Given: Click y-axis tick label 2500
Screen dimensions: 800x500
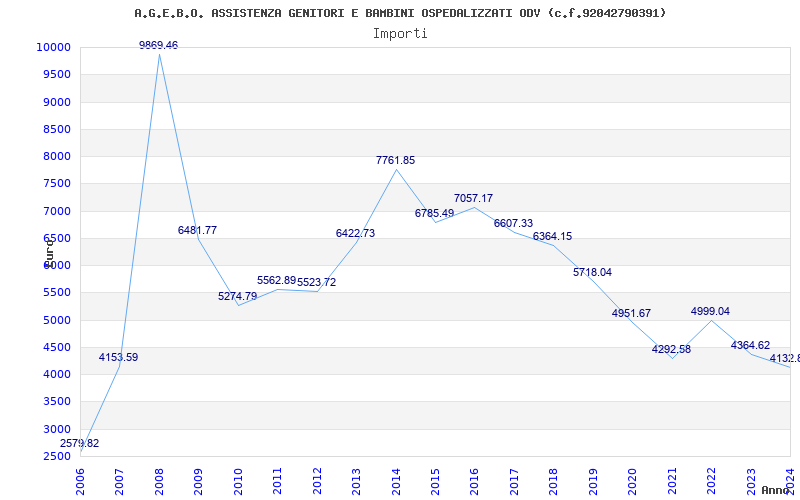Looking at the screenshot, I should point(57,456).
